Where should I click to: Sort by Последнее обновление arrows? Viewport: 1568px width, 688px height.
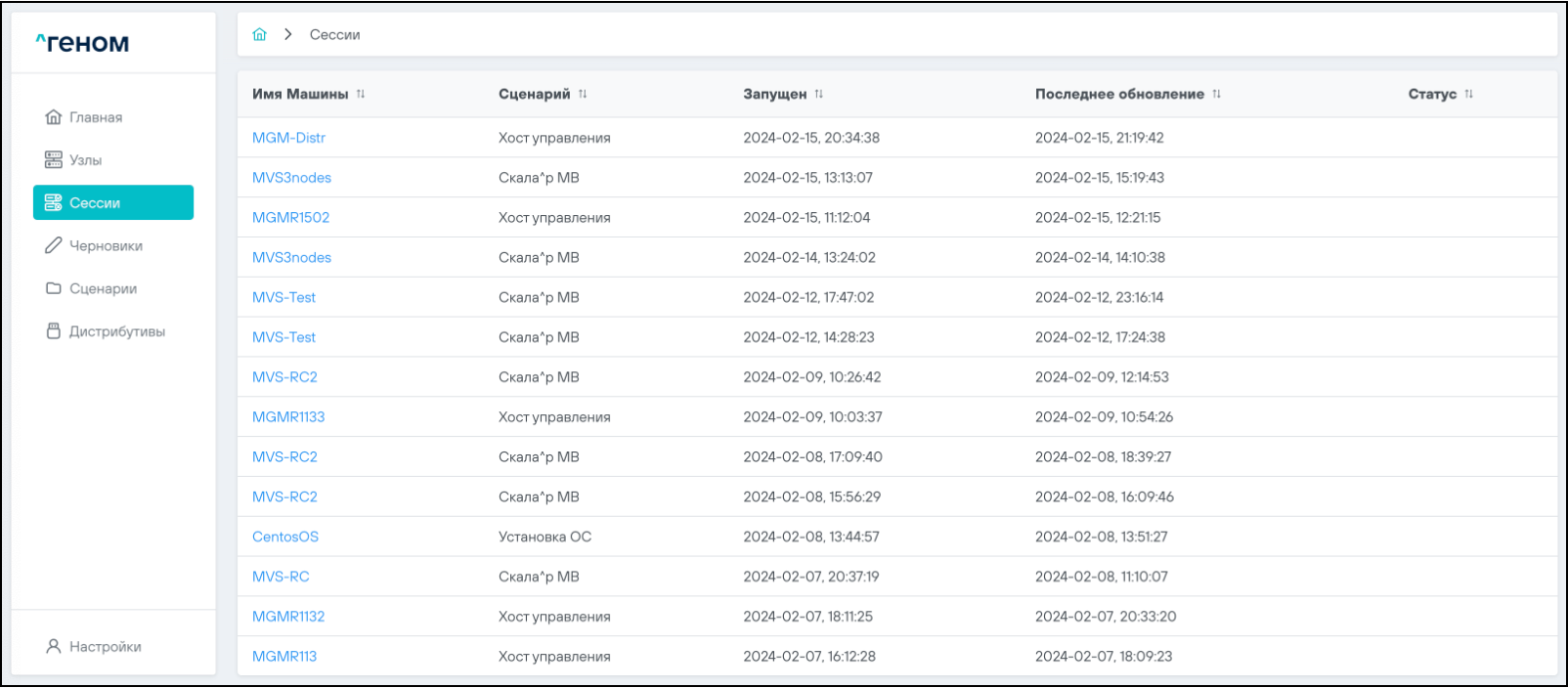pos(1217,94)
